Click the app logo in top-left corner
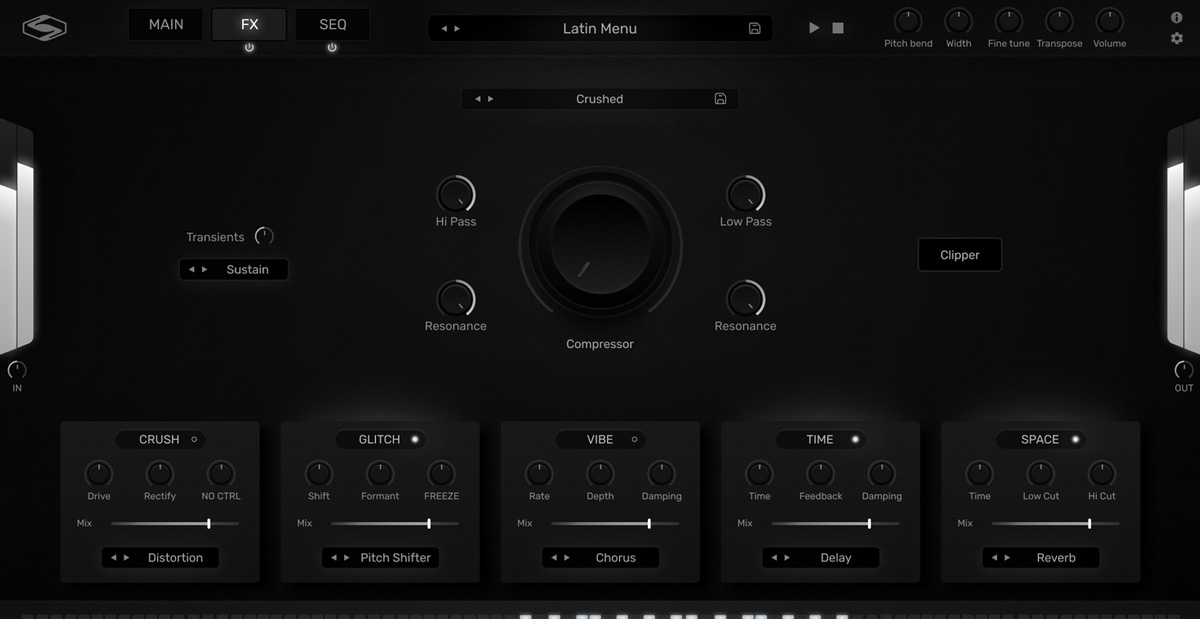The width and height of the screenshot is (1200, 619). tap(45, 27)
